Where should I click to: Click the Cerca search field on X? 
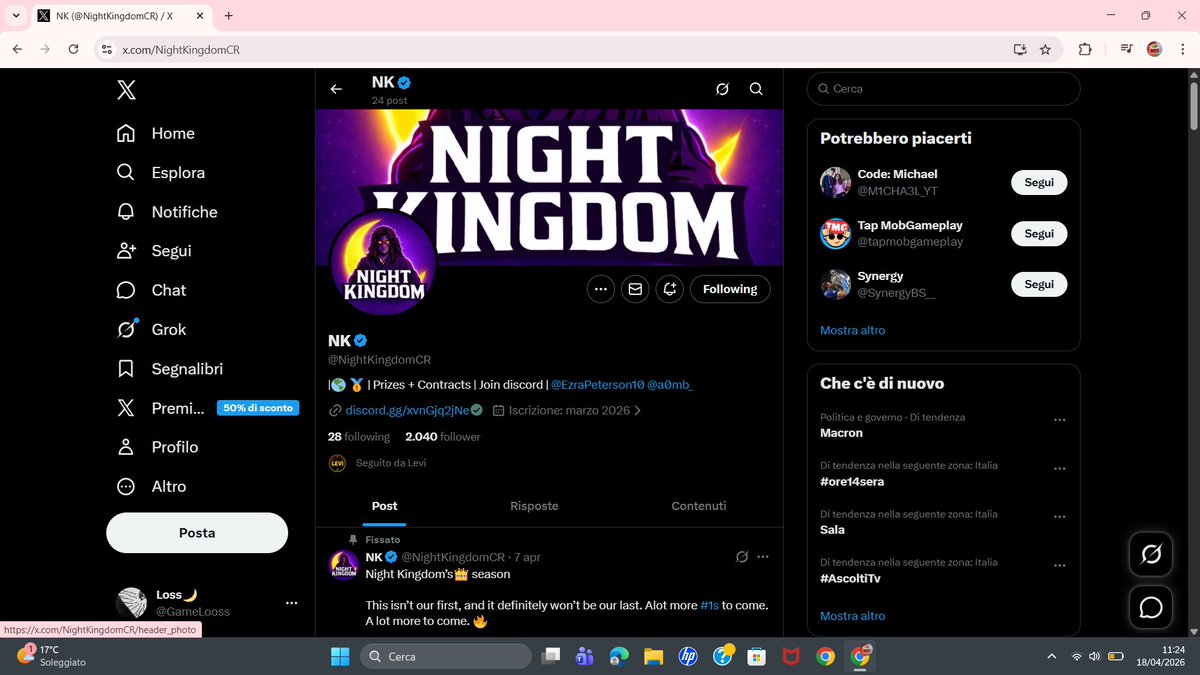(x=944, y=89)
